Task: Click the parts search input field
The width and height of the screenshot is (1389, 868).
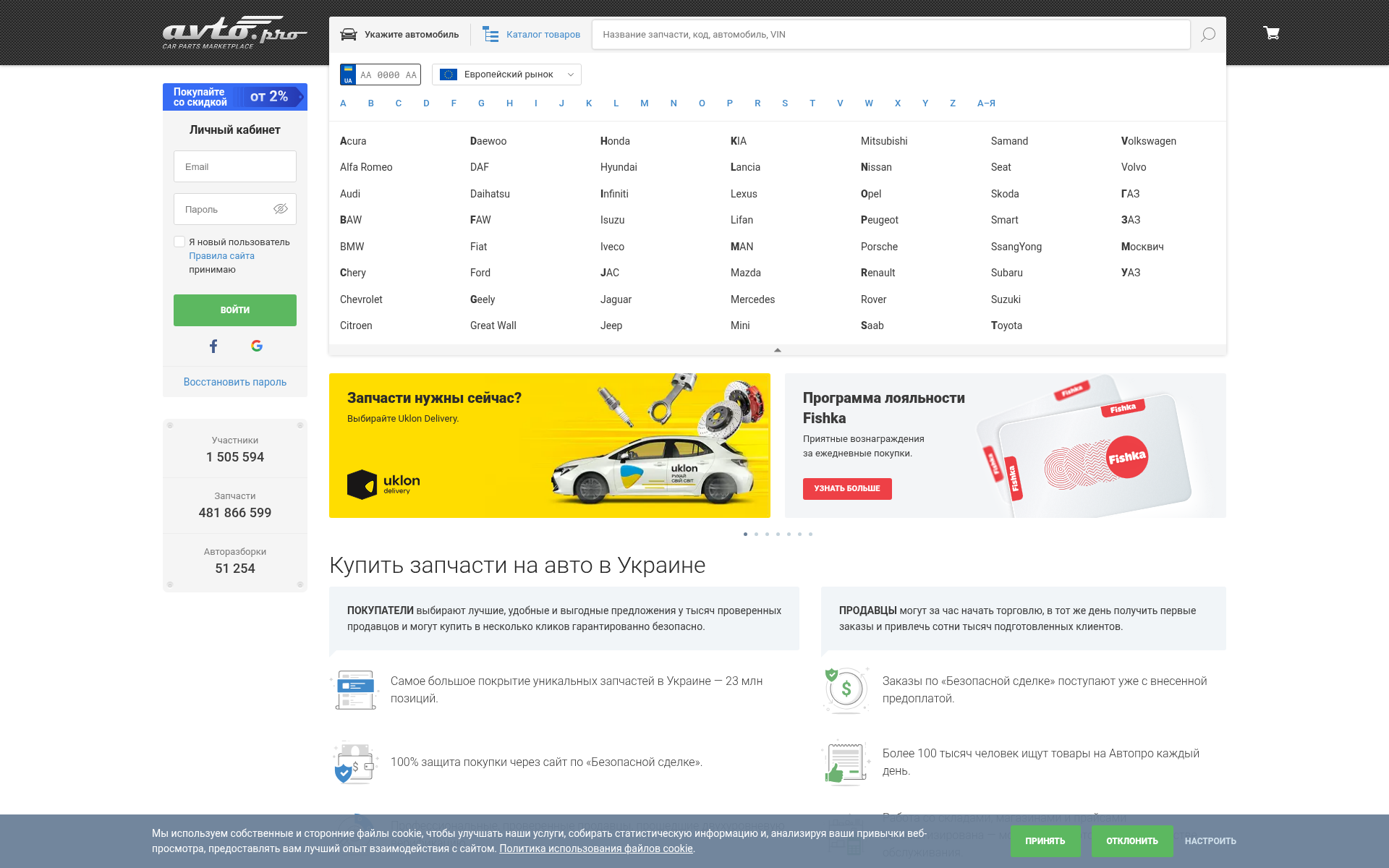Action: pos(891,35)
